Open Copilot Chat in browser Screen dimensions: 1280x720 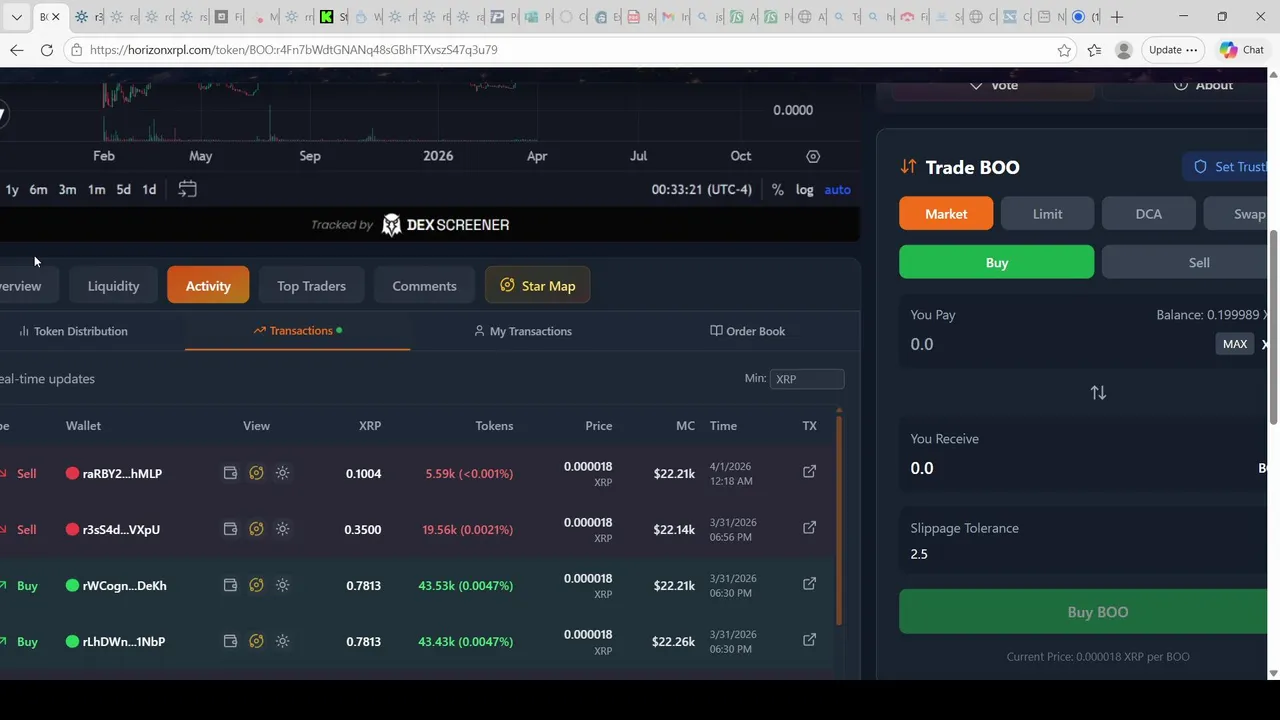[1243, 50]
